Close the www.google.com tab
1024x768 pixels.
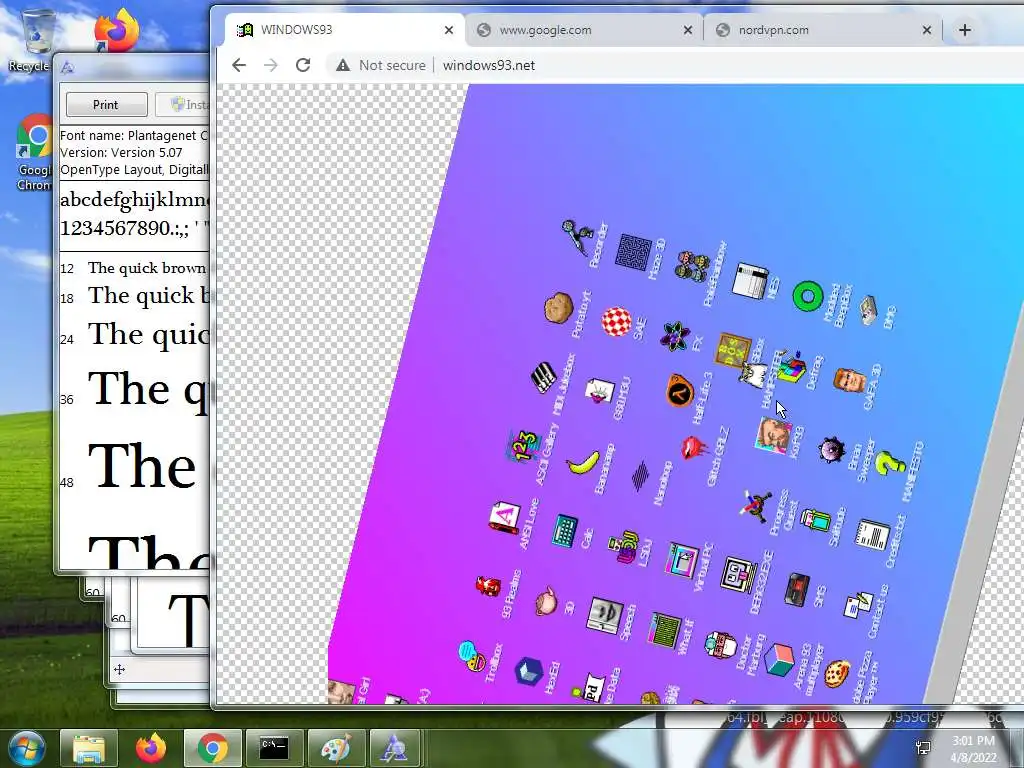[x=688, y=30]
